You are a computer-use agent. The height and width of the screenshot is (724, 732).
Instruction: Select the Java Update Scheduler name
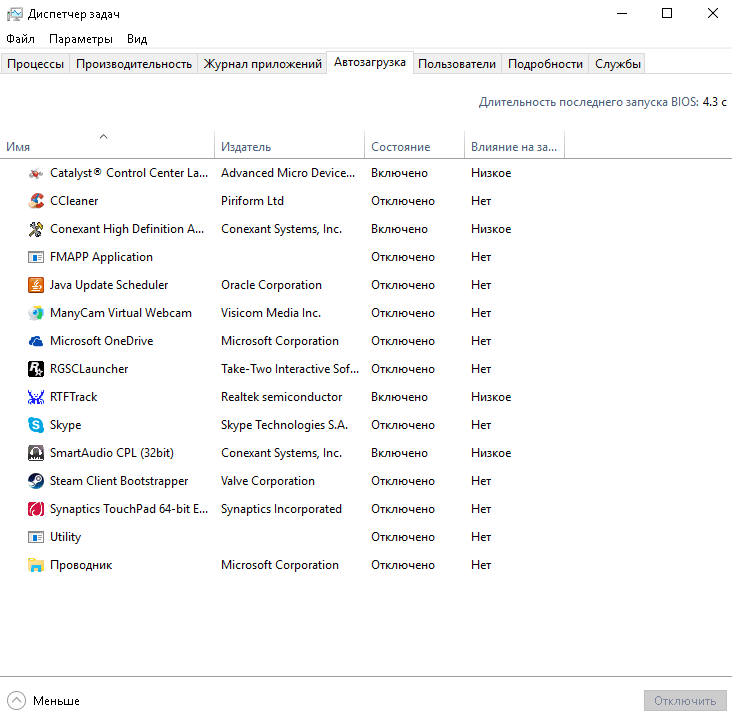click(x=109, y=285)
